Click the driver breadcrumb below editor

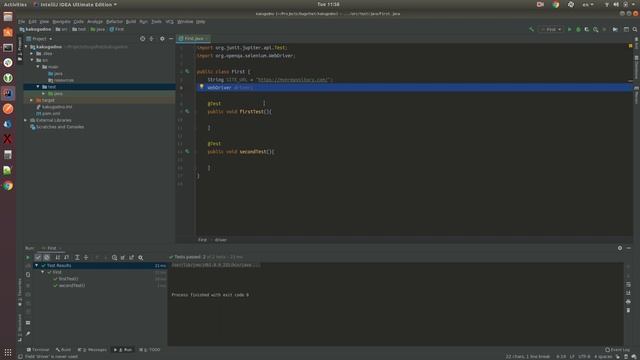(x=220, y=240)
